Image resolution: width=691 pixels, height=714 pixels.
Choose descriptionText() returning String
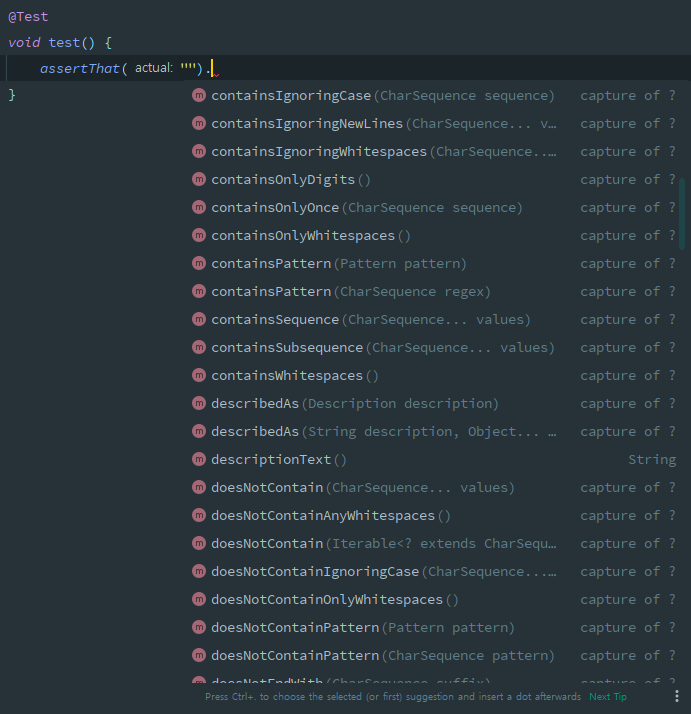pyautogui.click(x=433, y=459)
